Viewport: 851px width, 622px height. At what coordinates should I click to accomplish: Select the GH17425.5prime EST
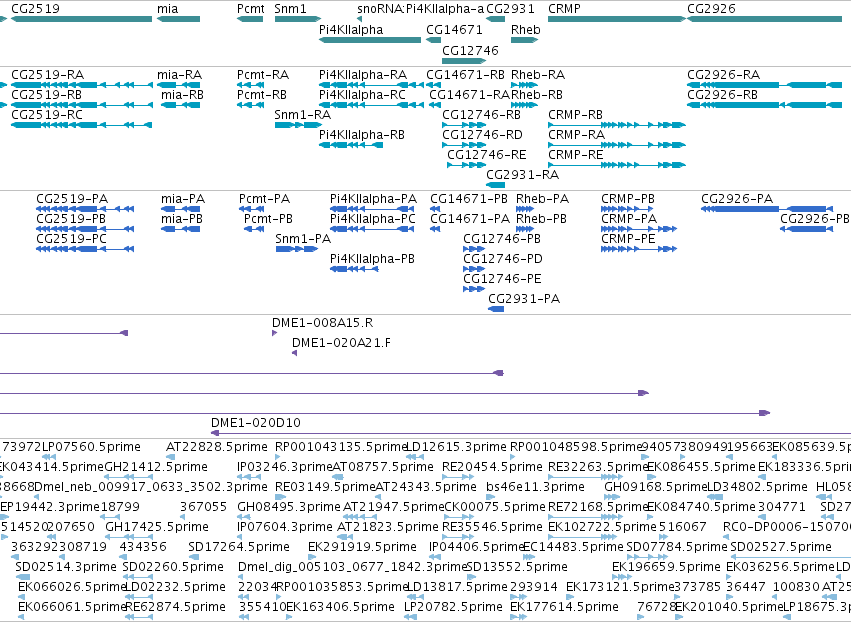[129, 537]
